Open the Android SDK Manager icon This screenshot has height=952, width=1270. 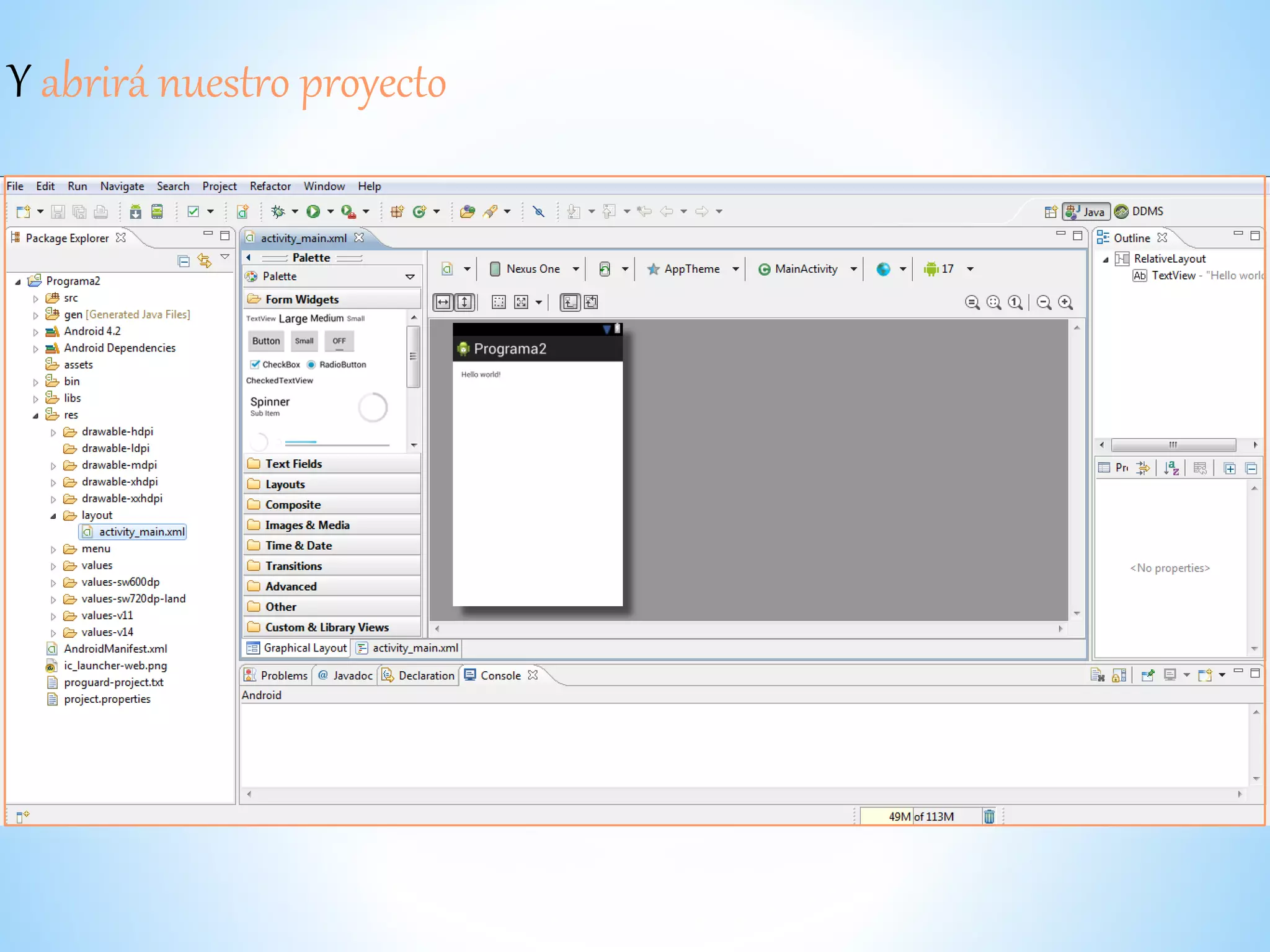135,211
